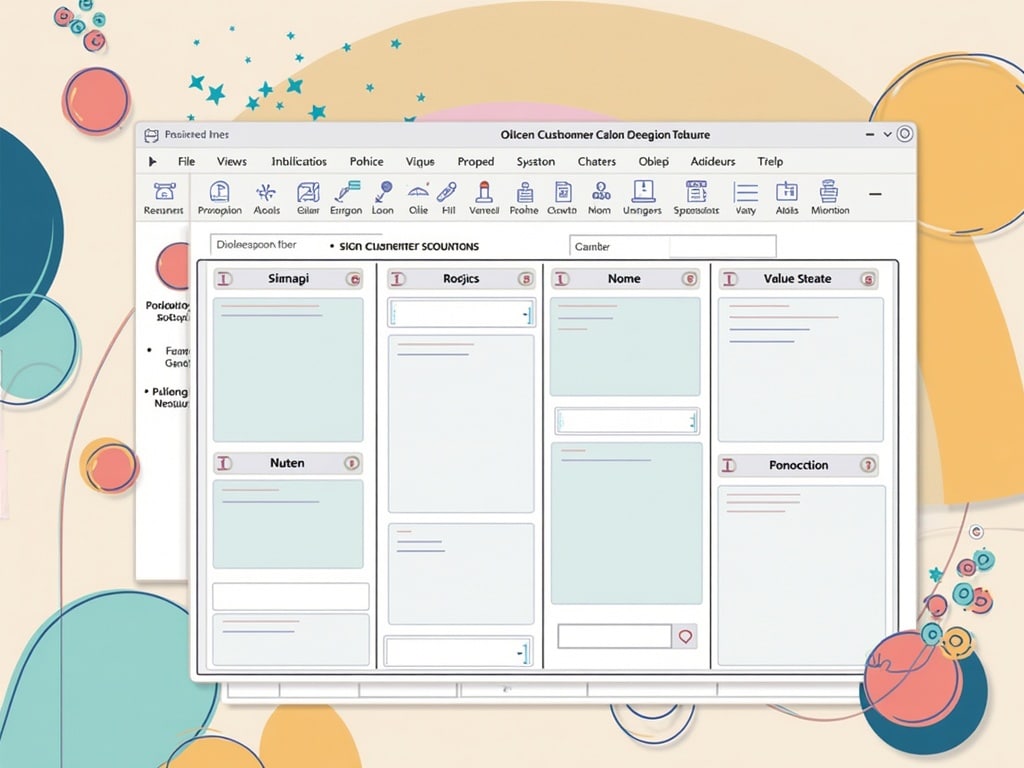The image size is (1024, 768).
Task: Open the Chaters menu
Action: click(596, 161)
